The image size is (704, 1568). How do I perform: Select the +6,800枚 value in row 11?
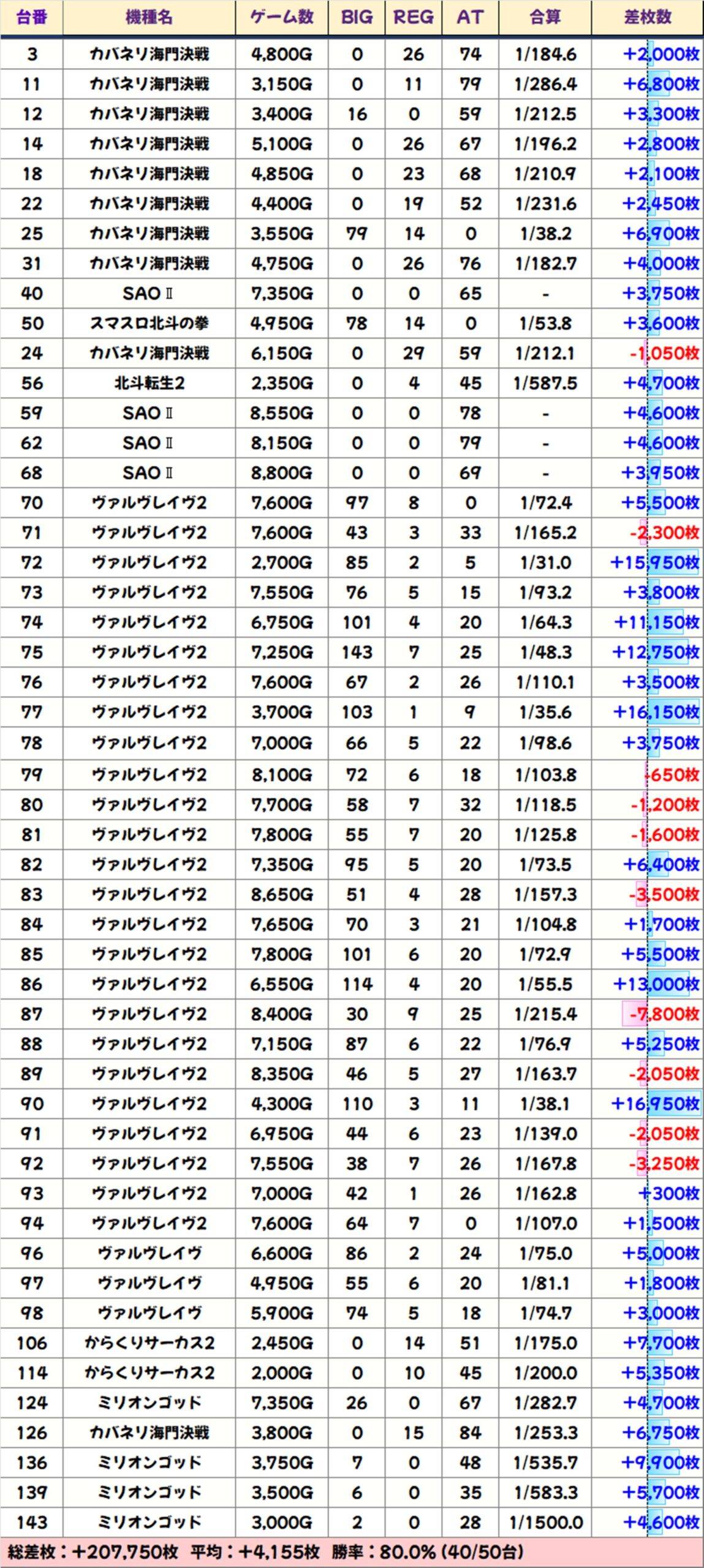pyautogui.click(x=660, y=85)
